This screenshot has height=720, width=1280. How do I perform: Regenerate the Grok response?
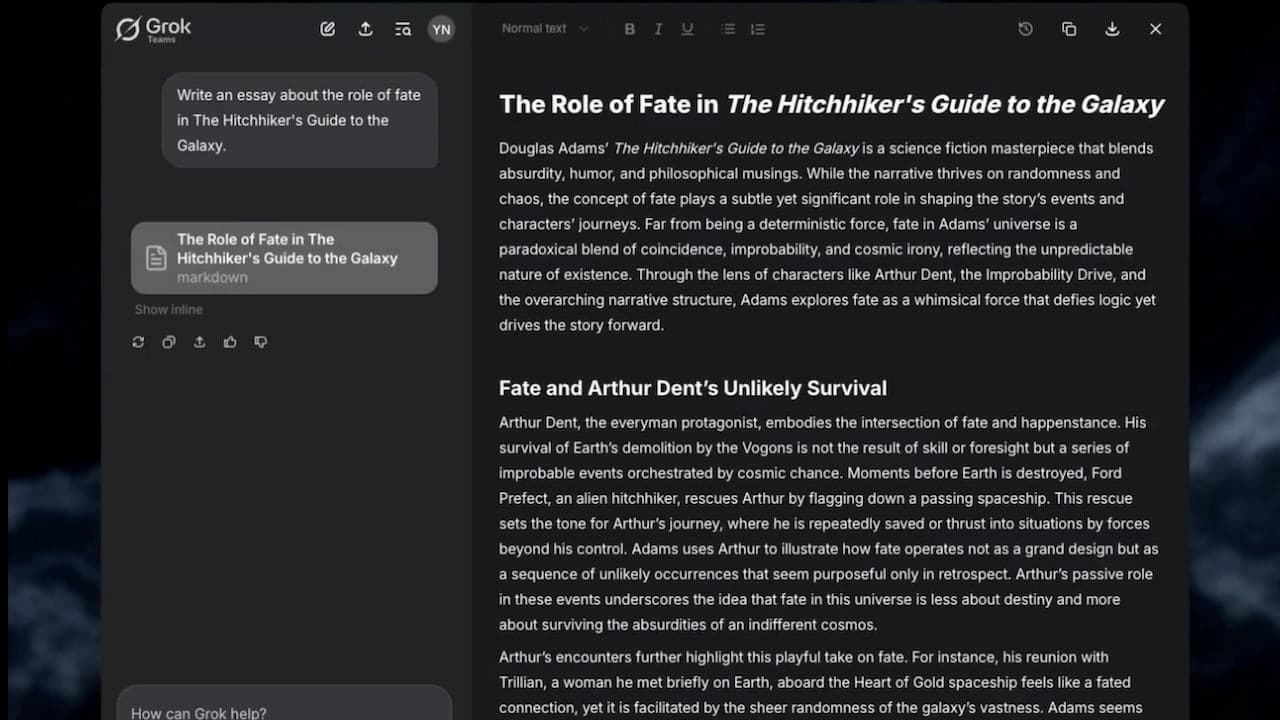click(138, 342)
